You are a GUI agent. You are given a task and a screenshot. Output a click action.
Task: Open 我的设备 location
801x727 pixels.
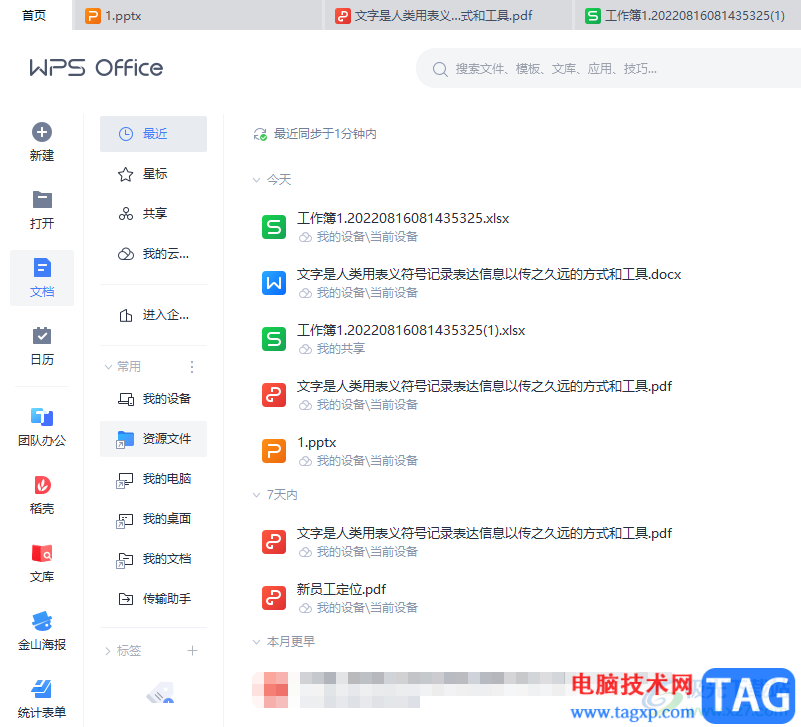pos(153,398)
